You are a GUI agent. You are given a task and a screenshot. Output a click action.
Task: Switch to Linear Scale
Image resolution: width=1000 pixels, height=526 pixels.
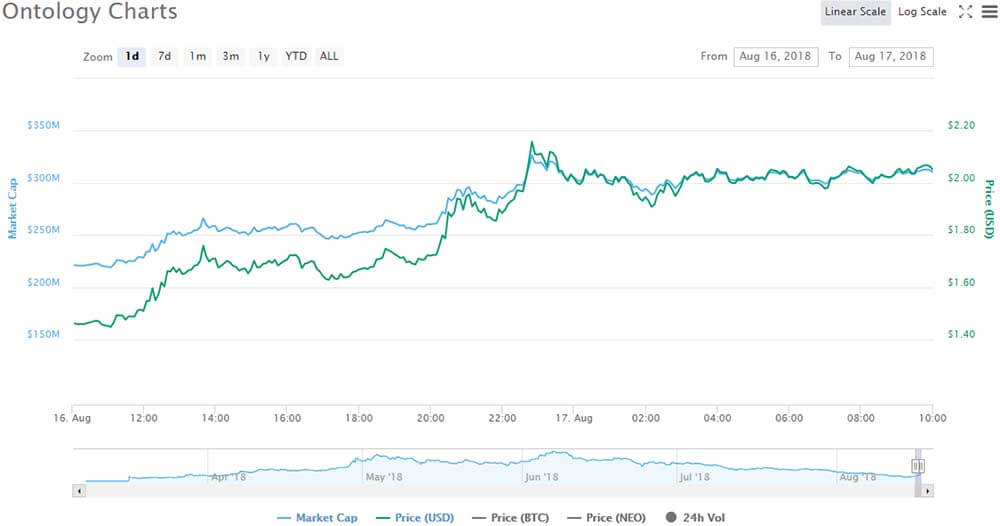pyautogui.click(x=855, y=11)
